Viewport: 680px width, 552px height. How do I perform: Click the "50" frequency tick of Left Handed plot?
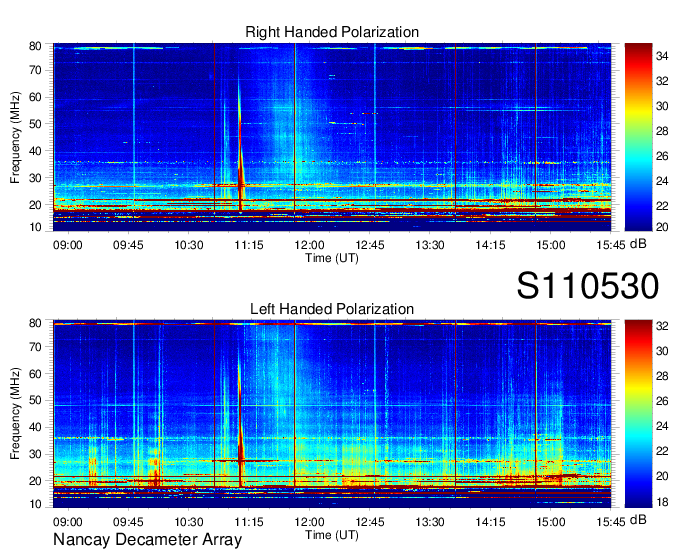pos(35,400)
